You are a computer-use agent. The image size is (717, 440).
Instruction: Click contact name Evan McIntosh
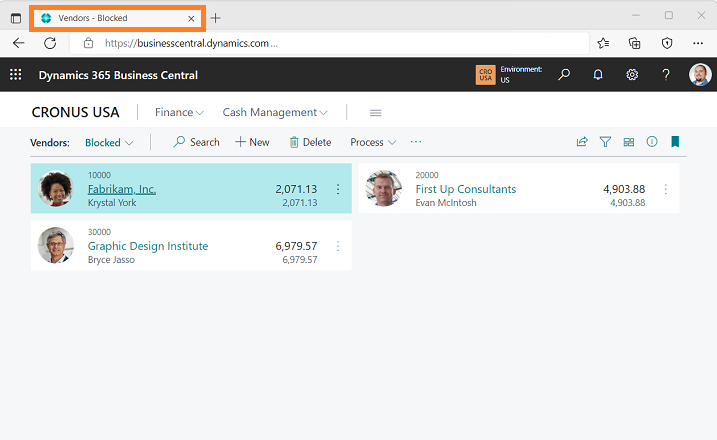tap(446, 203)
